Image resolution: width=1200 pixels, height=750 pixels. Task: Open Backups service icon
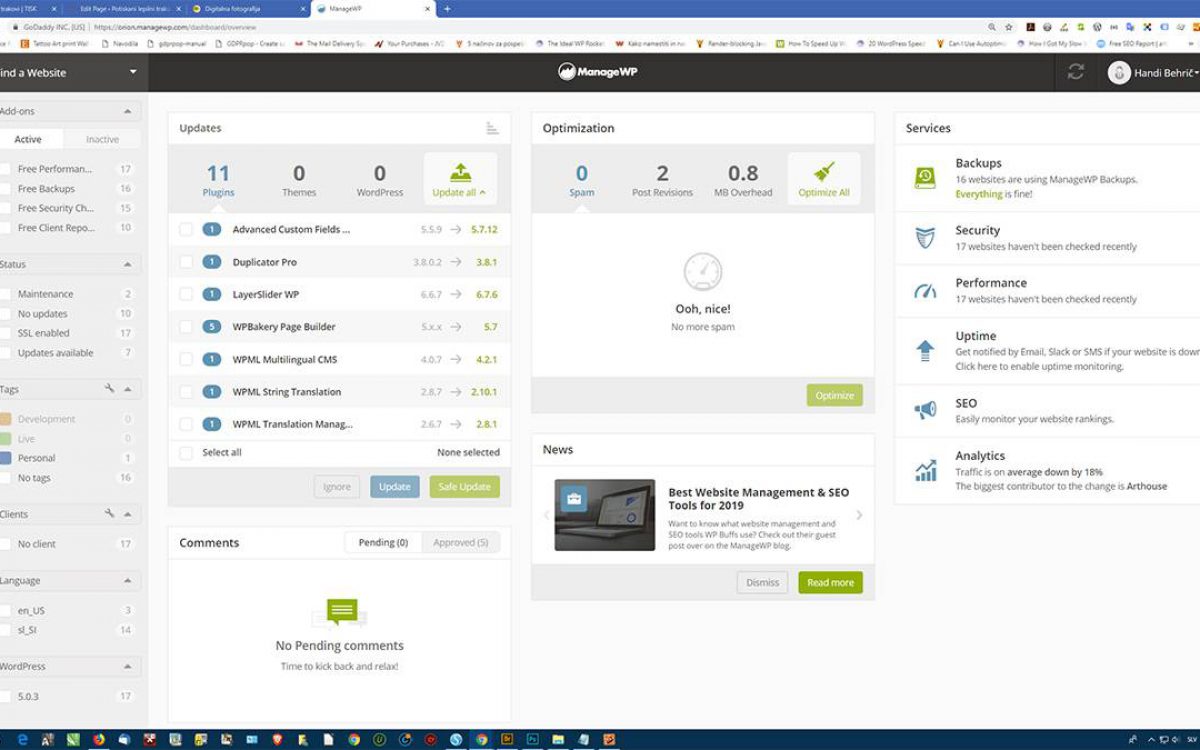[925, 178]
